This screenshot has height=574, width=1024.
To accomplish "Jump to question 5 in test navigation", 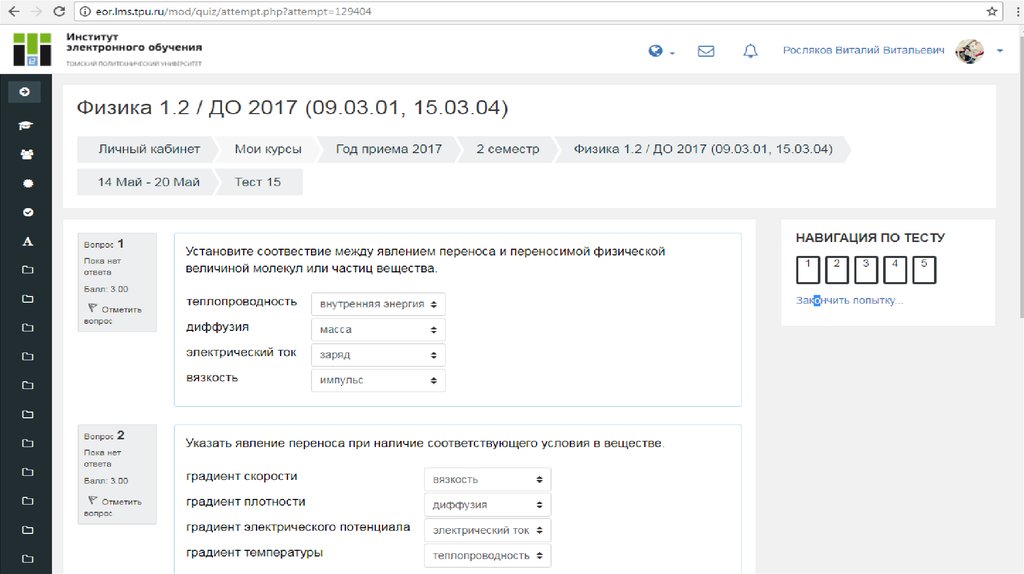I will 923,270.
